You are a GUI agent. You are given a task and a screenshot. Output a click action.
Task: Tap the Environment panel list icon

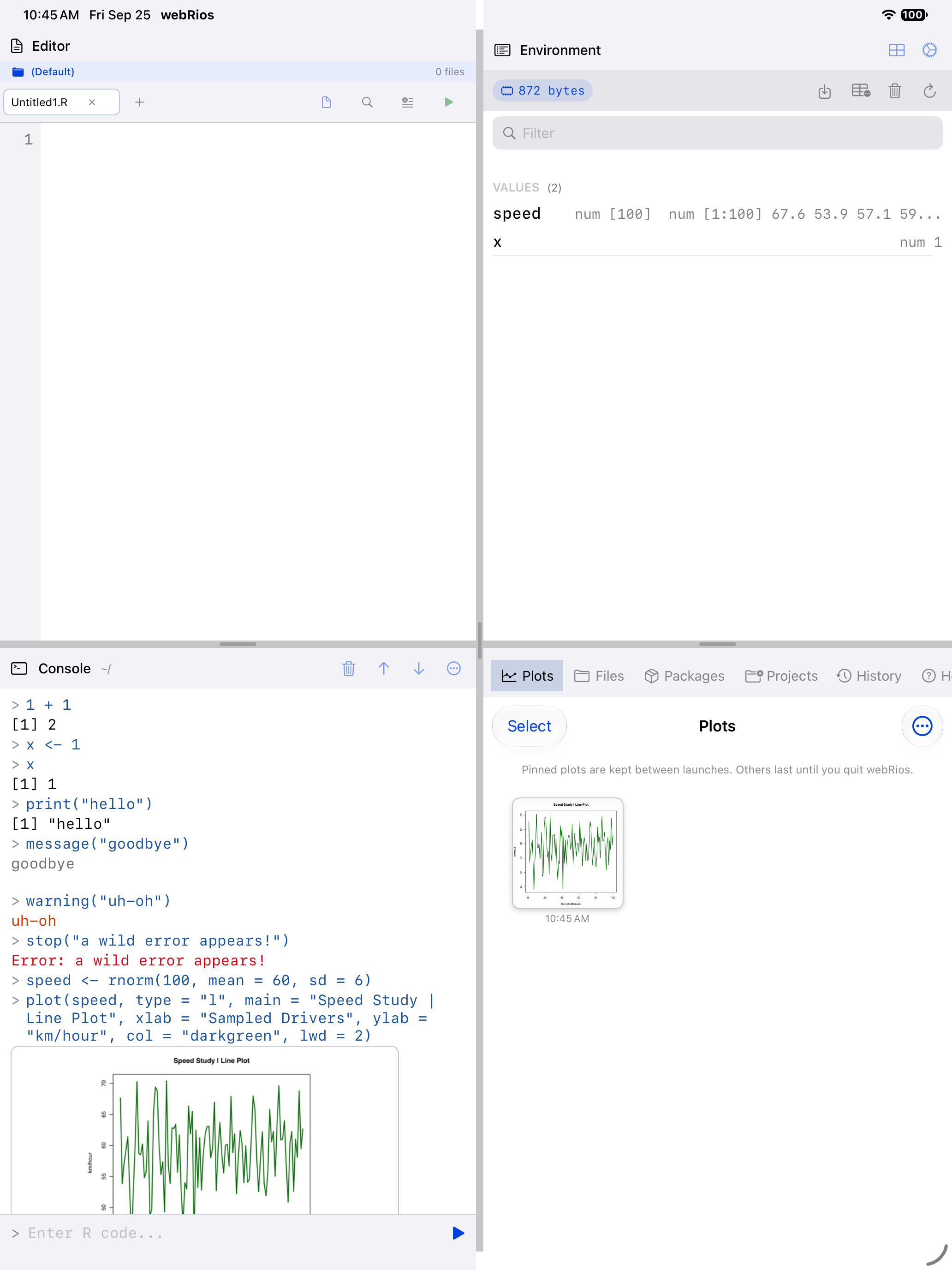click(502, 50)
